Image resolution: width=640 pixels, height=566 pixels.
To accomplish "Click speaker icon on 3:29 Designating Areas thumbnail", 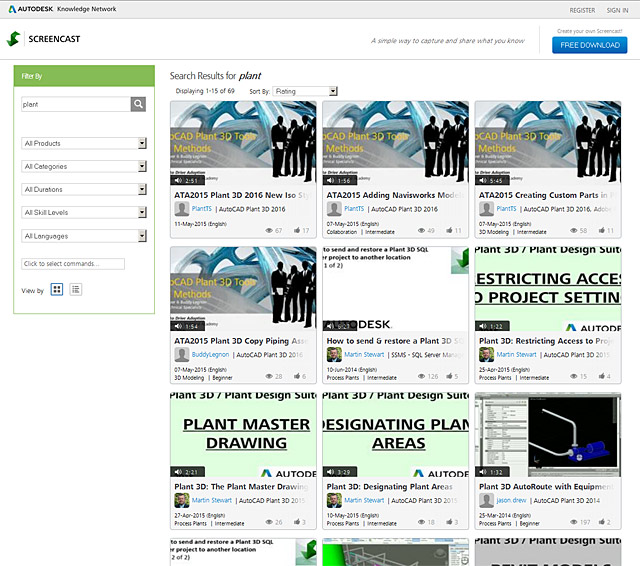I will point(331,472).
